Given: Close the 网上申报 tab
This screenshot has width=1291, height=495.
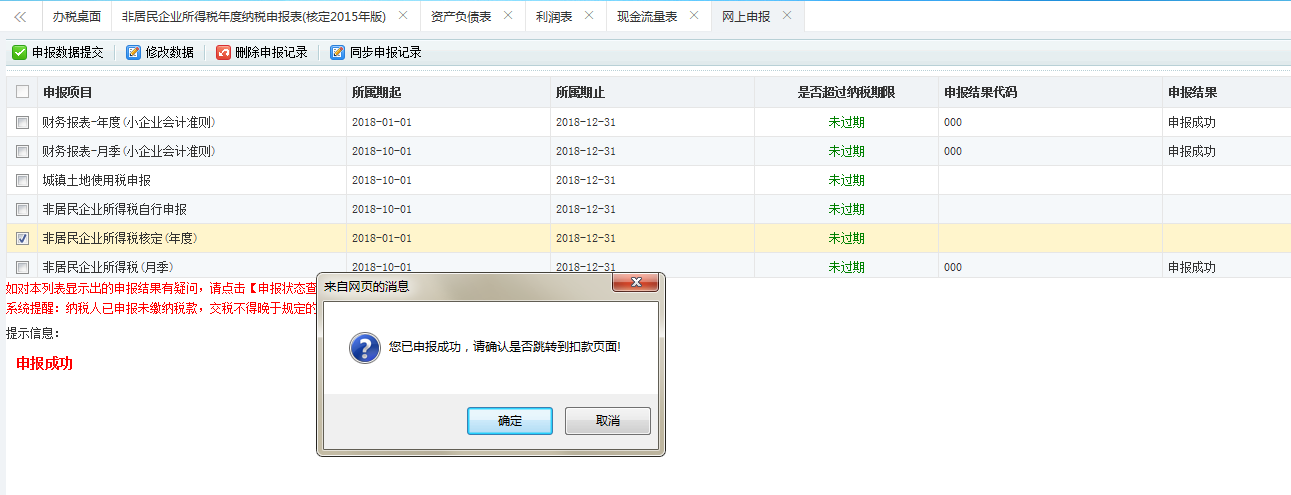Looking at the screenshot, I should pos(786,16).
